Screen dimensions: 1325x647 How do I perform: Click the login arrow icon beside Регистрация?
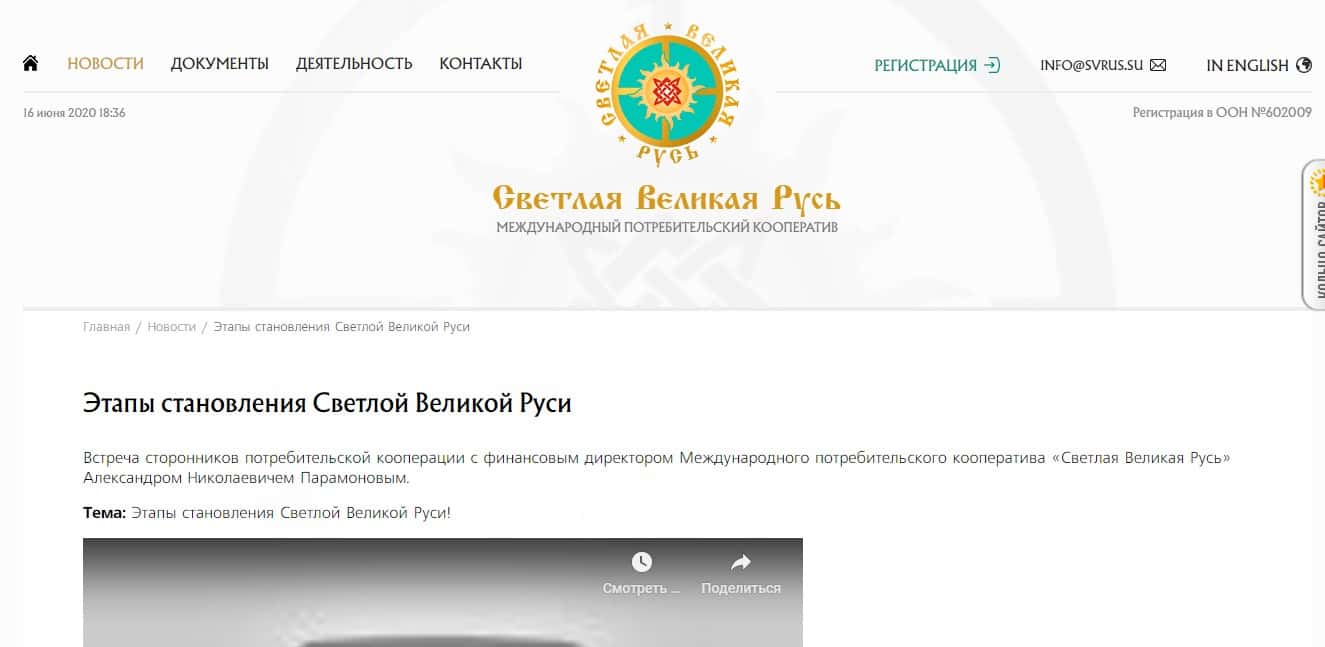992,65
